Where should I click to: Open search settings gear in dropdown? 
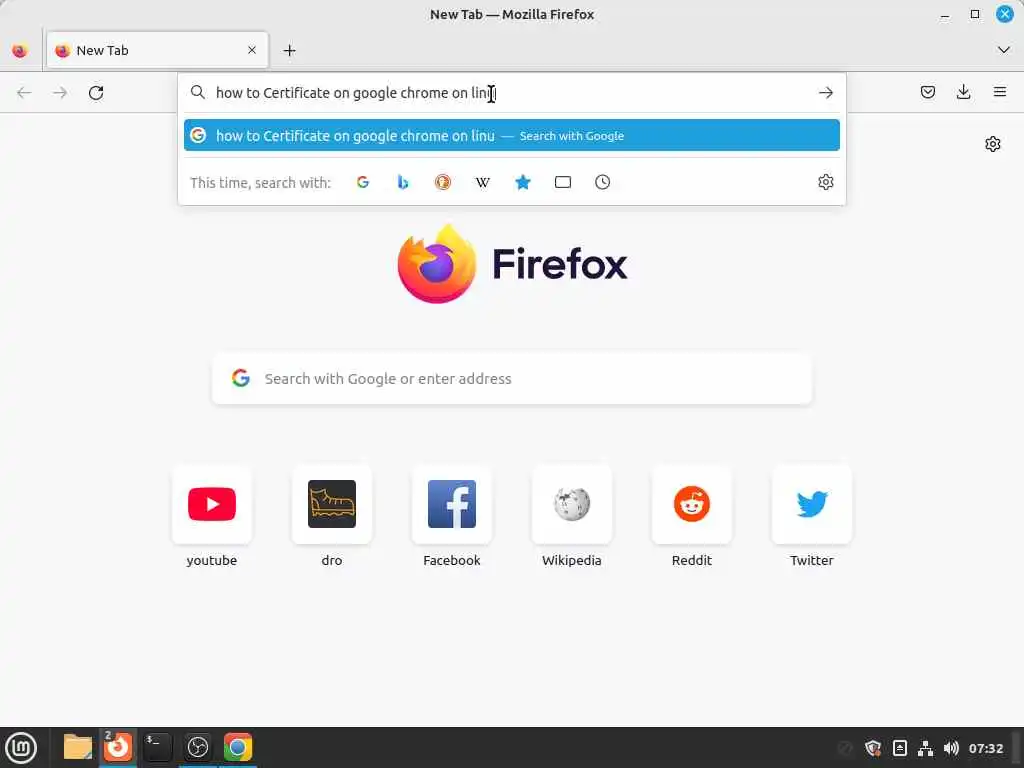825,182
